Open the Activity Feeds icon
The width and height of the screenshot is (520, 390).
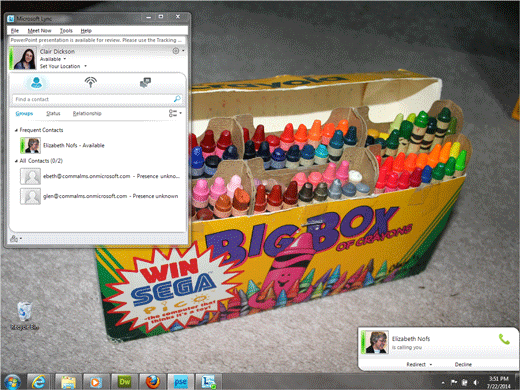click(90, 82)
